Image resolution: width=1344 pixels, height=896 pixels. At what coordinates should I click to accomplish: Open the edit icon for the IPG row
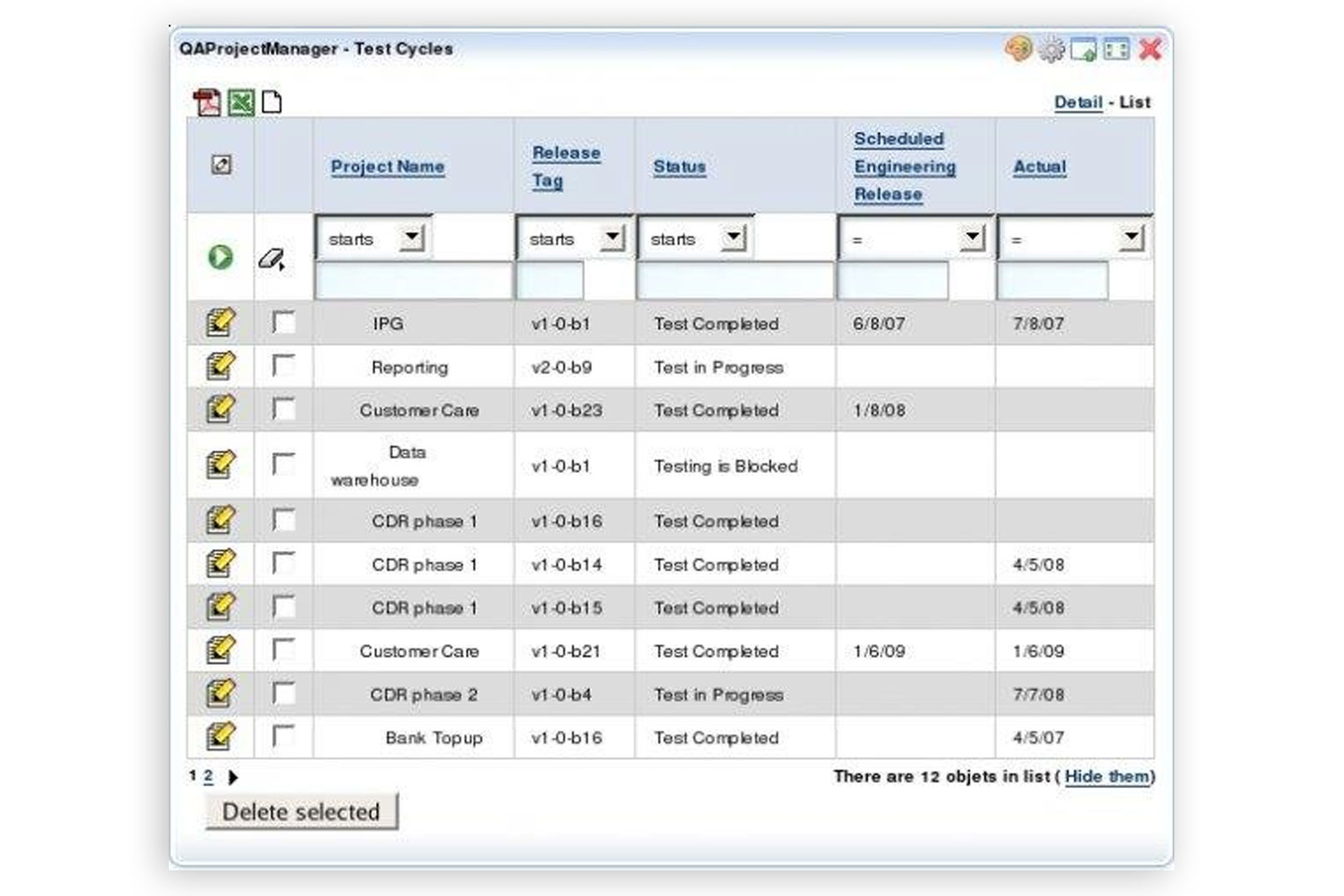point(219,322)
